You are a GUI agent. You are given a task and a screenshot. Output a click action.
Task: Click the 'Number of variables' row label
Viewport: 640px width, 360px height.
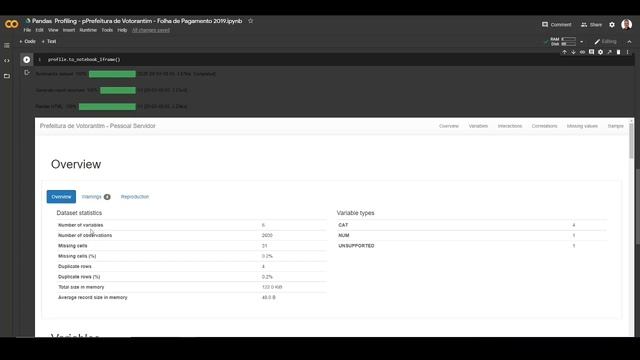pos(80,225)
